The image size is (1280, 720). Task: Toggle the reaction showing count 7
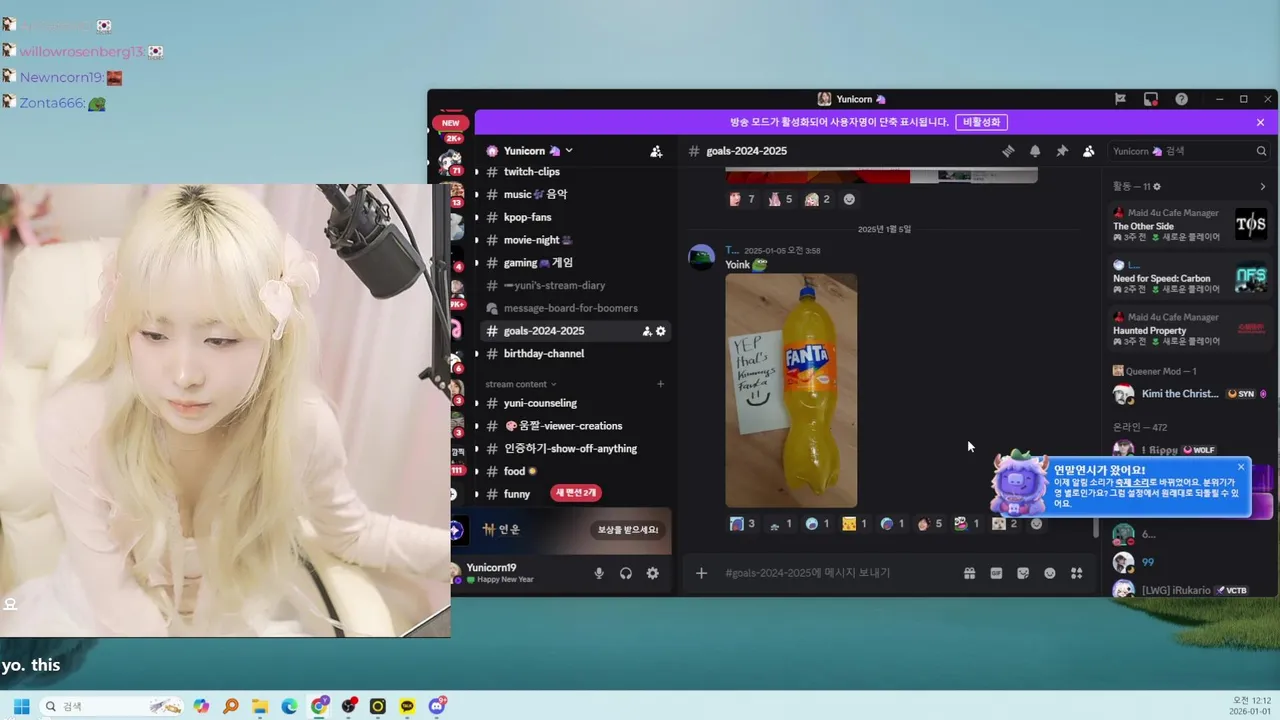click(741, 199)
